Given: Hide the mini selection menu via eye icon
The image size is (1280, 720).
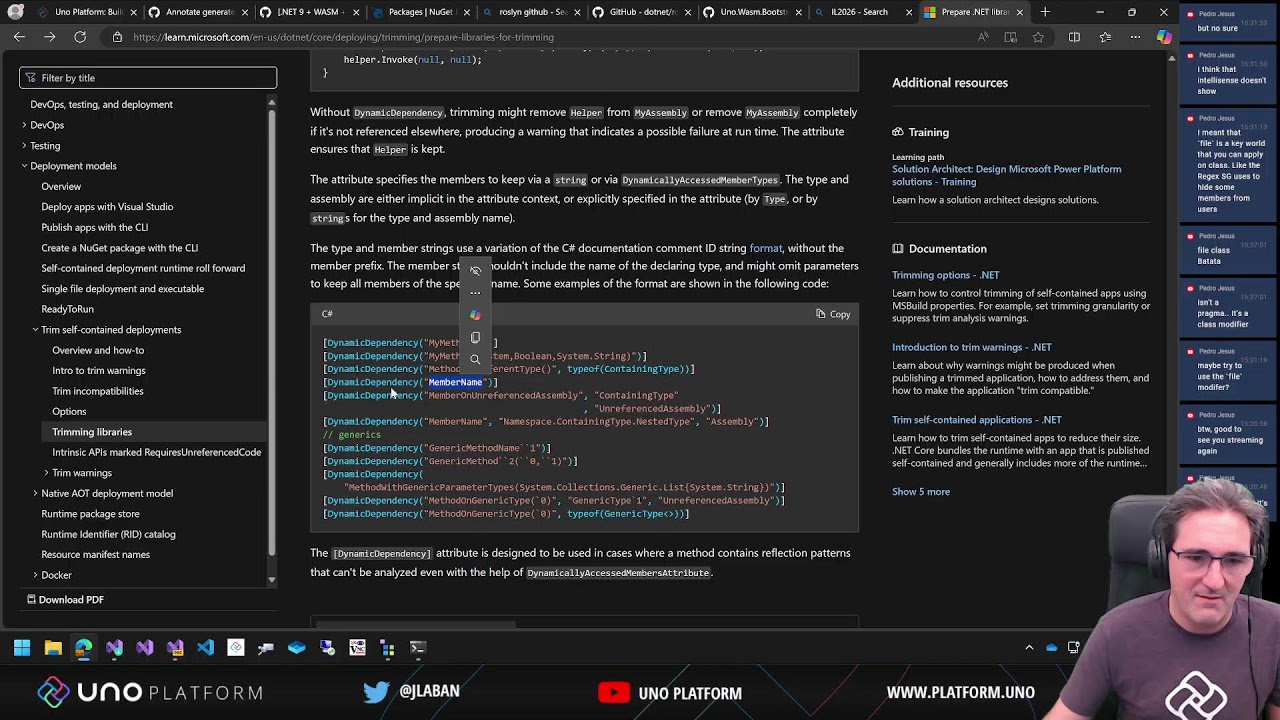Looking at the screenshot, I should (x=475, y=271).
